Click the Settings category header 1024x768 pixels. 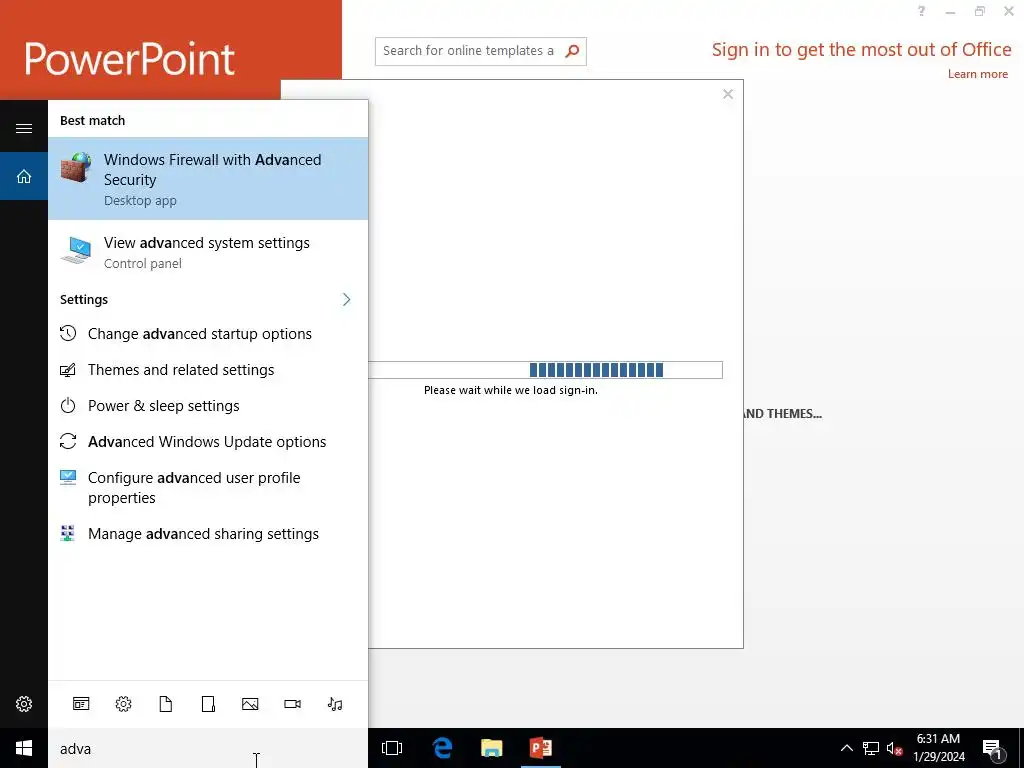point(84,299)
